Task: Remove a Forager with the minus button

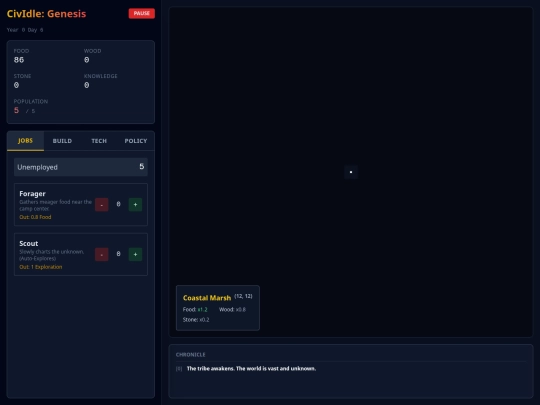Action: tap(102, 205)
